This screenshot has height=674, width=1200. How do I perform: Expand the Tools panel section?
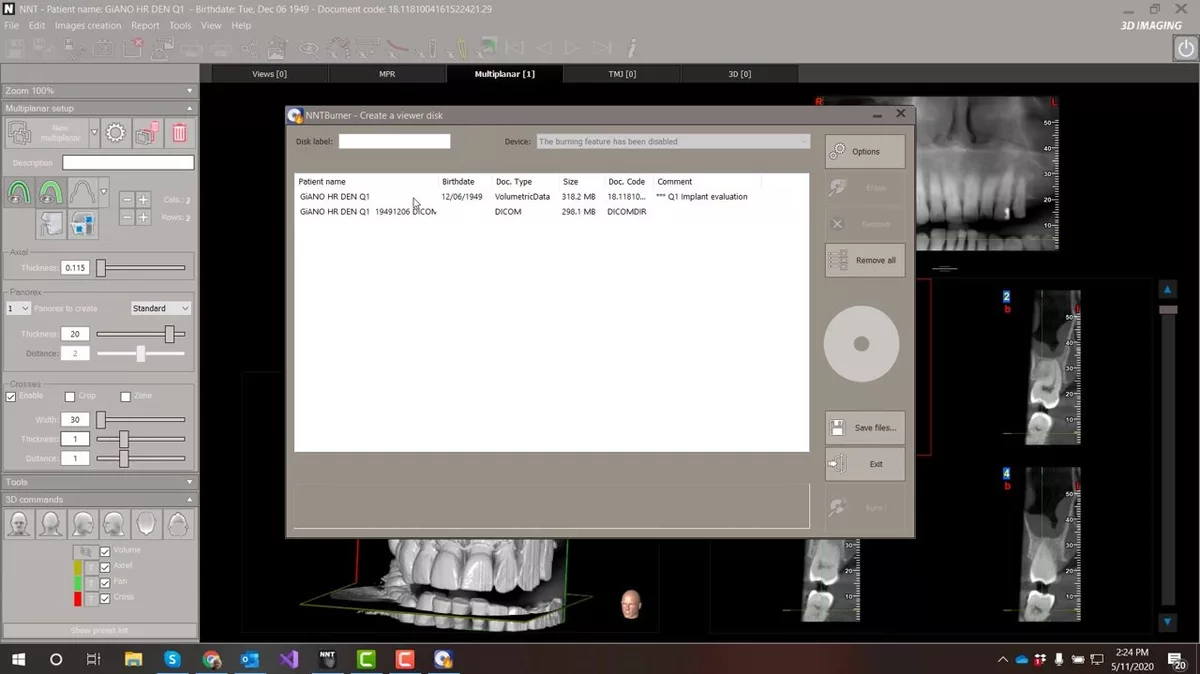(98, 482)
